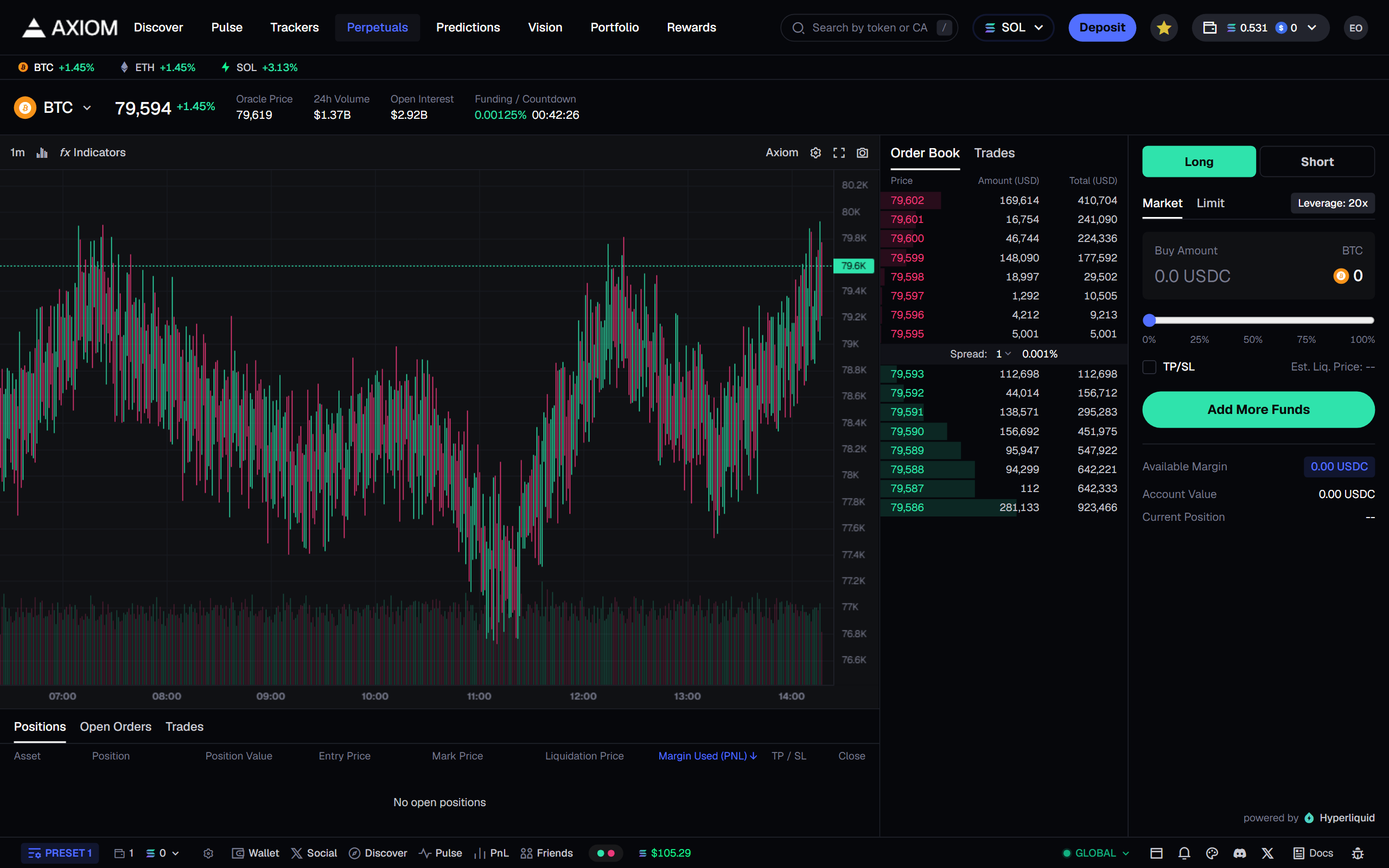Open the bug report icon
The height and width of the screenshot is (868, 1389).
pyautogui.click(x=1358, y=853)
